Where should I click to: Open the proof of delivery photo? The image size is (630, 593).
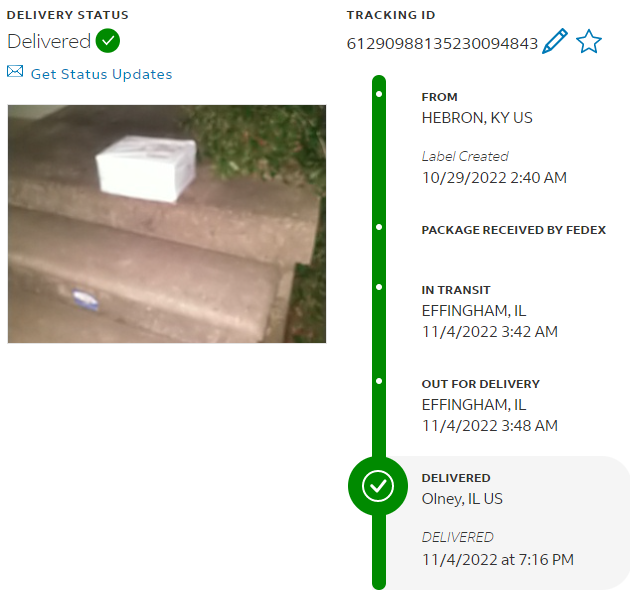tap(167, 224)
